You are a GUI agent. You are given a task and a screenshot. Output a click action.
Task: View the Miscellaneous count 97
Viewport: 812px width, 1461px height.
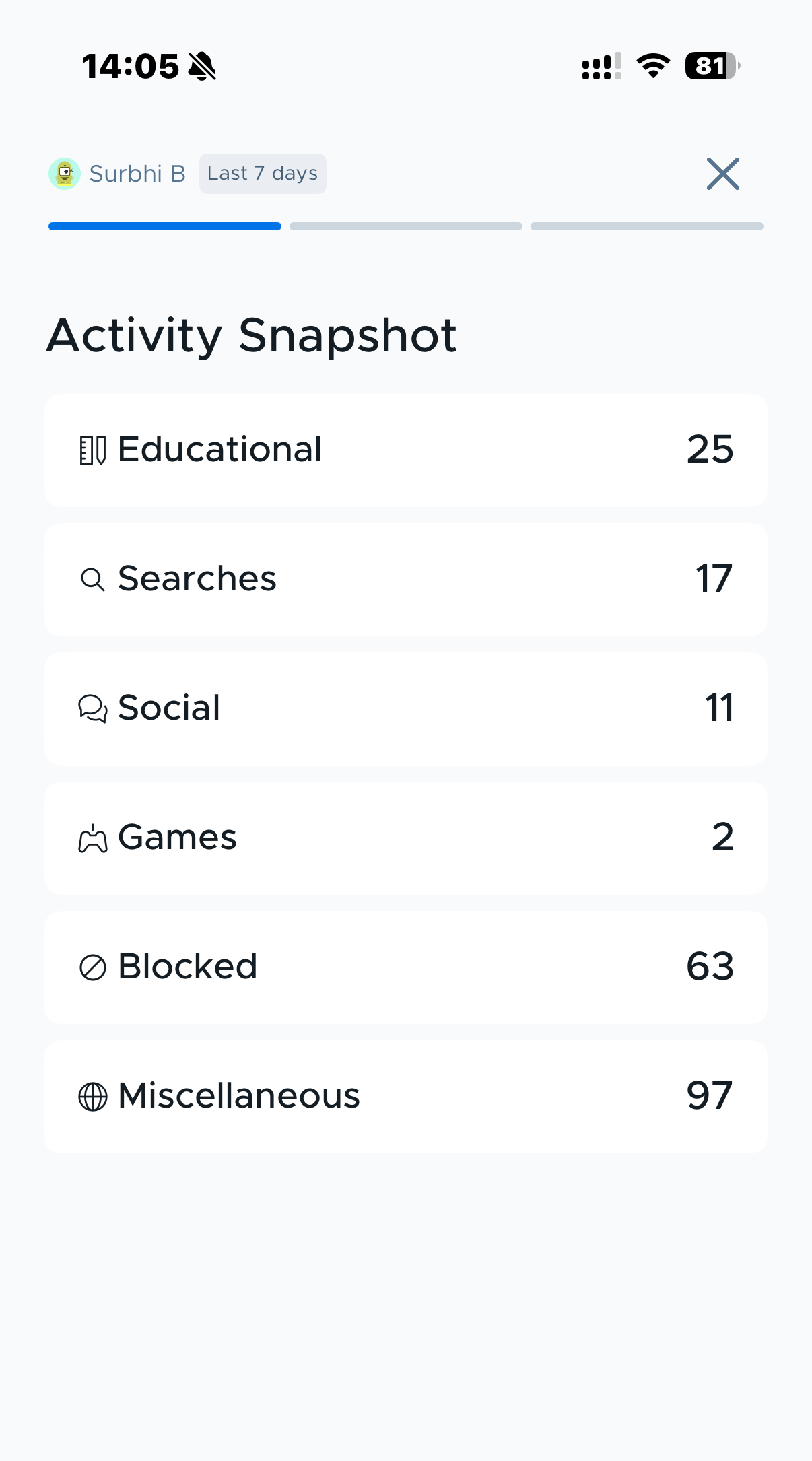tap(710, 1096)
